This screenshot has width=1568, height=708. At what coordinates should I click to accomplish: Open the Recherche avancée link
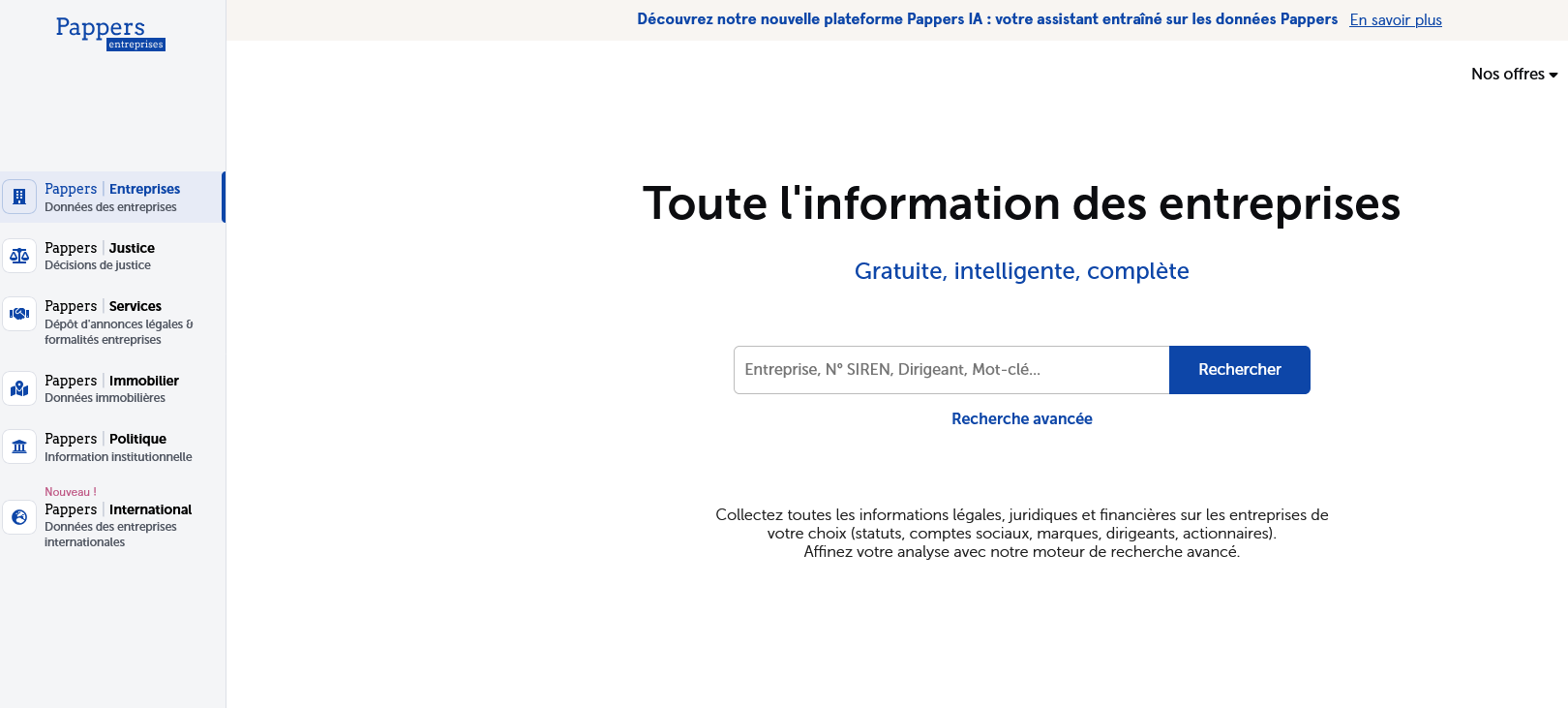[1022, 418]
